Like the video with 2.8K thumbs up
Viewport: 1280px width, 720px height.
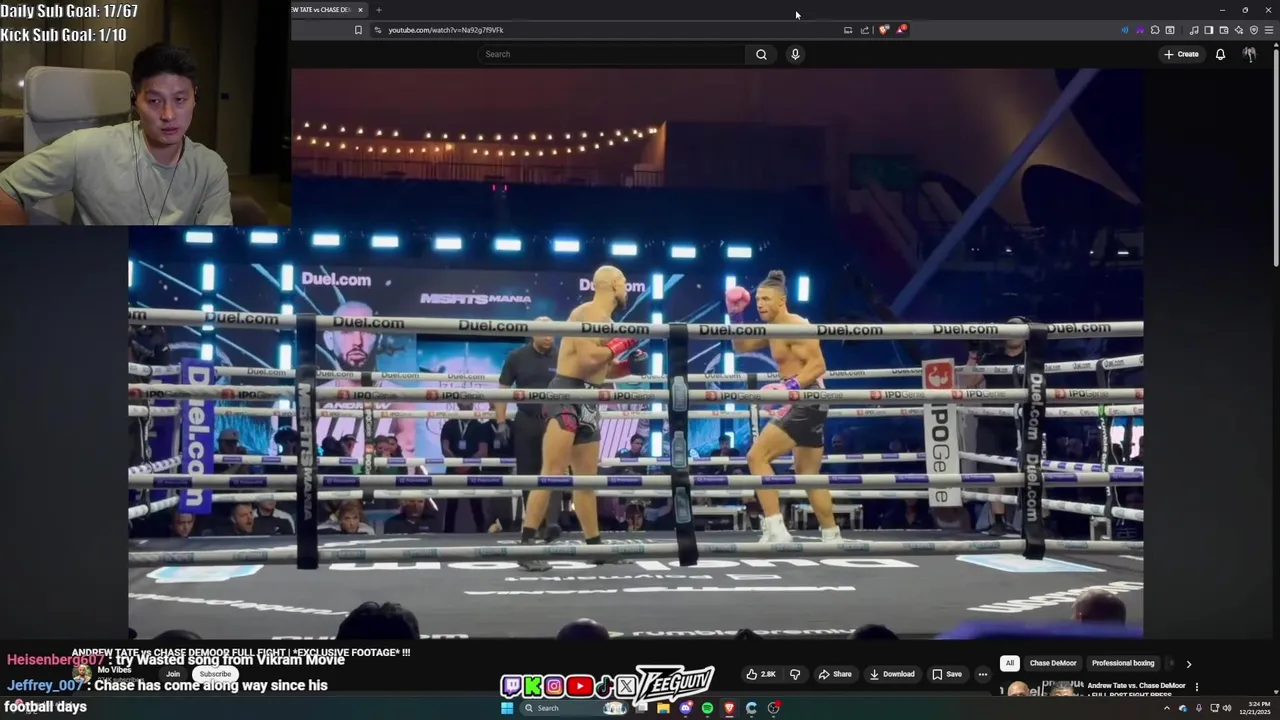tap(761, 674)
